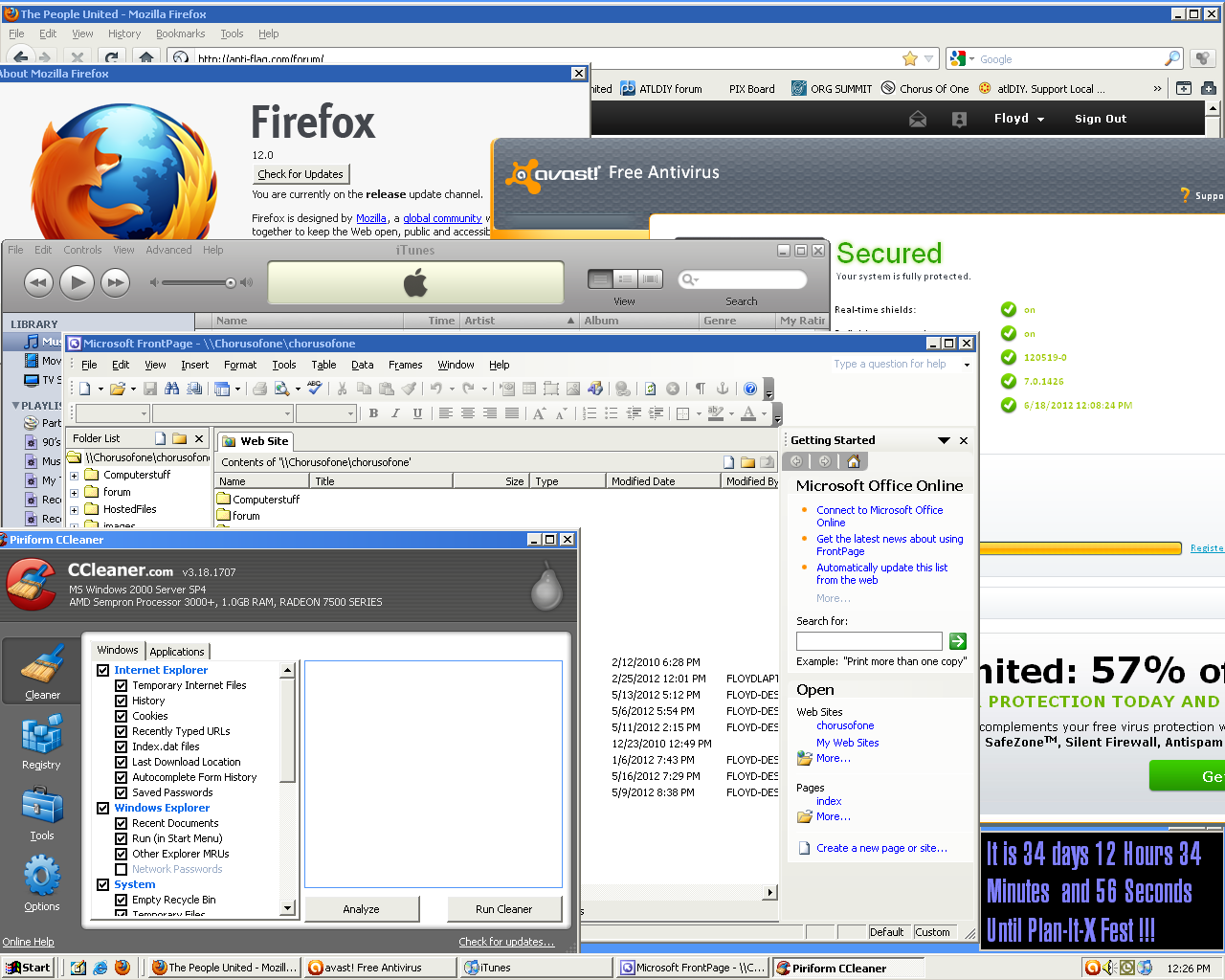Screen dimensions: 1225x980
Task: Open the font color dropdown arrow in FrontPage
Action: pyautogui.click(x=764, y=413)
